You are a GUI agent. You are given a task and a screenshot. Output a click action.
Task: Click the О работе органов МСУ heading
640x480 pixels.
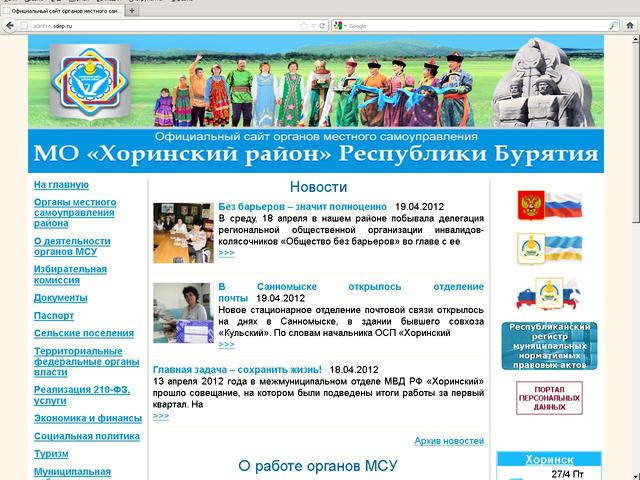pos(318,466)
